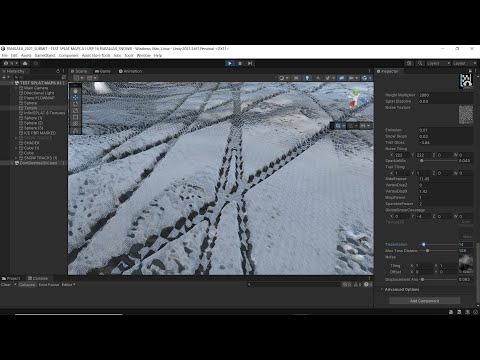Screen dimensions: 480x360
Task: Open the File menu
Action: coord(5,55)
